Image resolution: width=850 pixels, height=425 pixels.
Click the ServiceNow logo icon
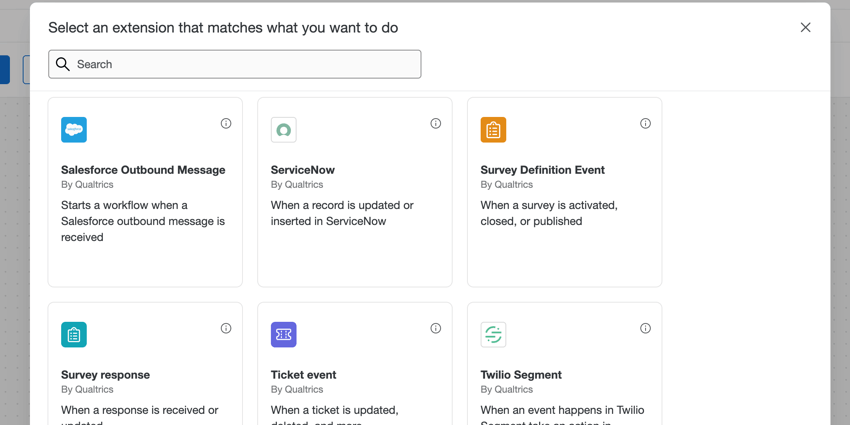[x=284, y=130]
